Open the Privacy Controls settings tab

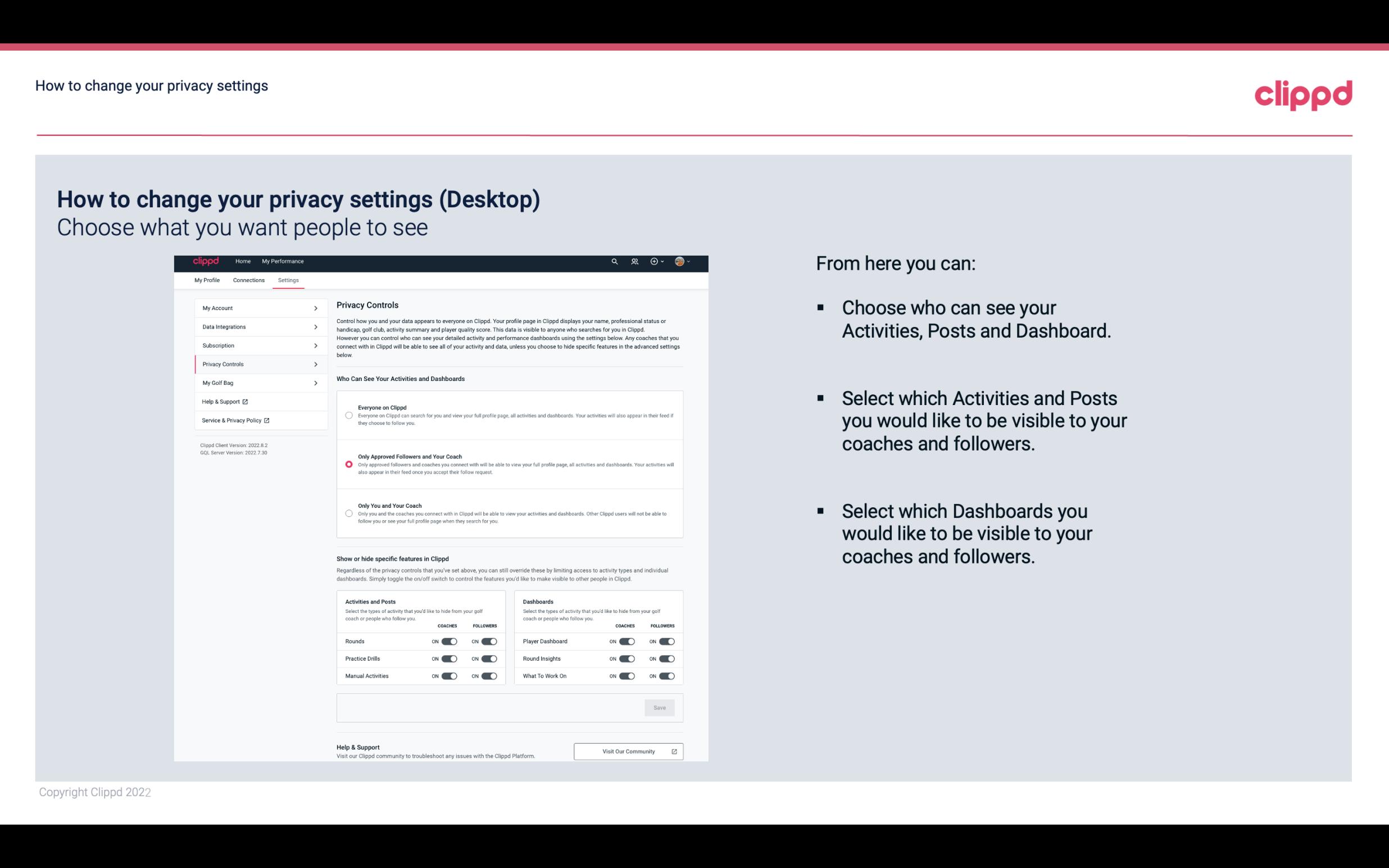click(255, 363)
